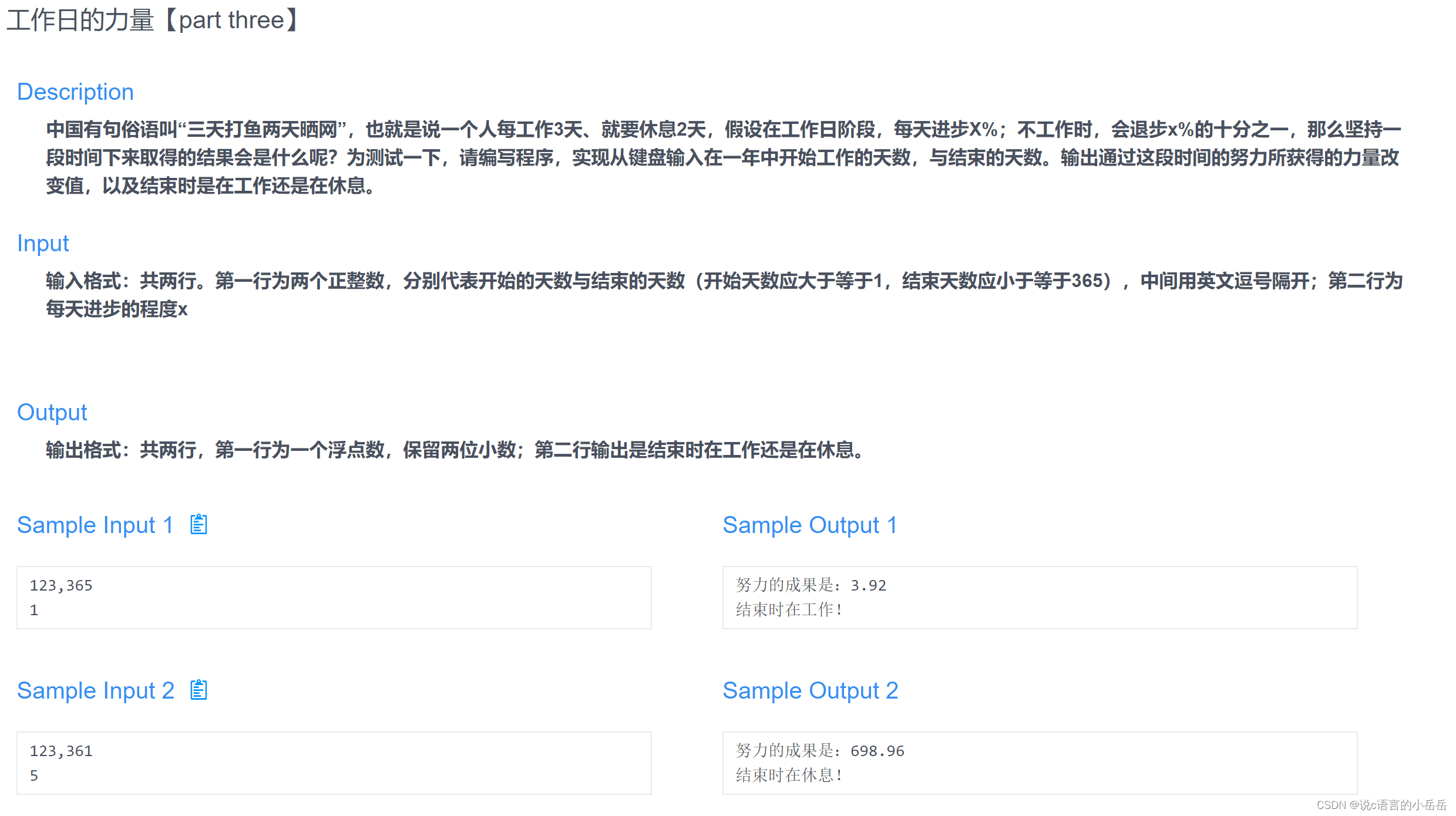Click the copy icon beside Sample Input 2

coord(199,690)
